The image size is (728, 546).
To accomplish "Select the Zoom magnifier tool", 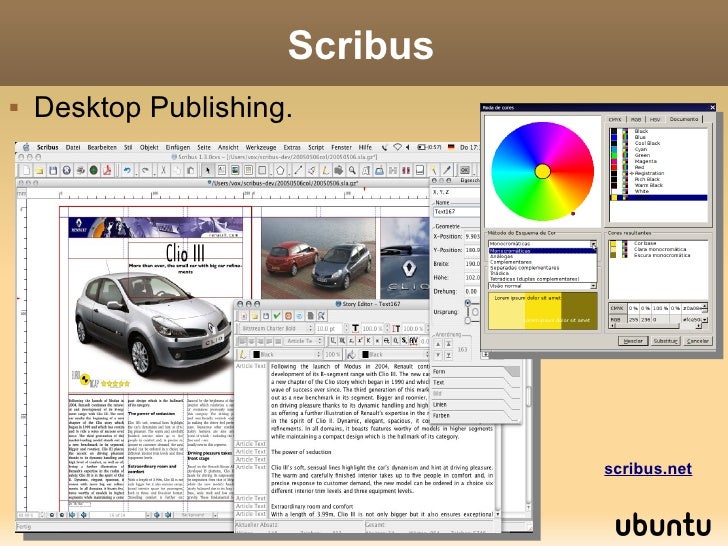I will point(352,170).
